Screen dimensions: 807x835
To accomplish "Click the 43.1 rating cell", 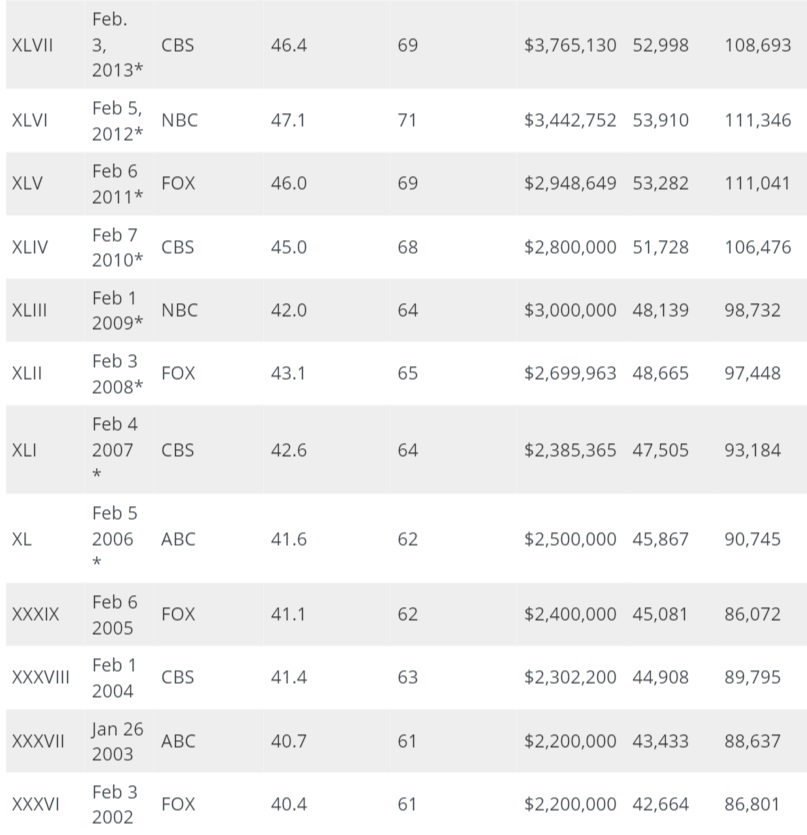I will coord(288,373).
